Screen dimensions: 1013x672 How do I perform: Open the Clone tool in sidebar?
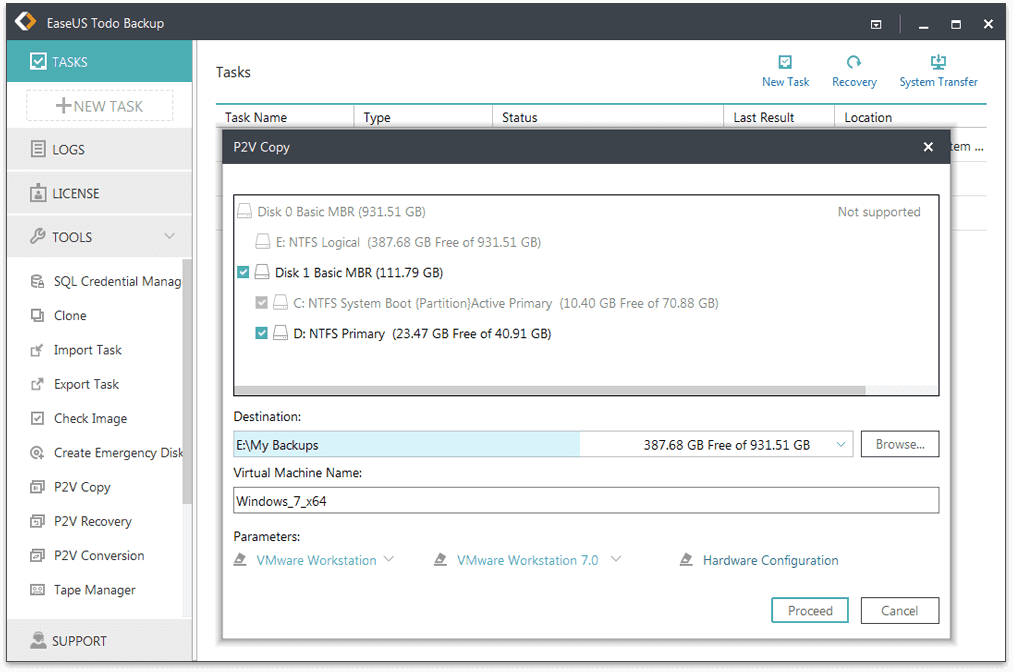[x=70, y=315]
